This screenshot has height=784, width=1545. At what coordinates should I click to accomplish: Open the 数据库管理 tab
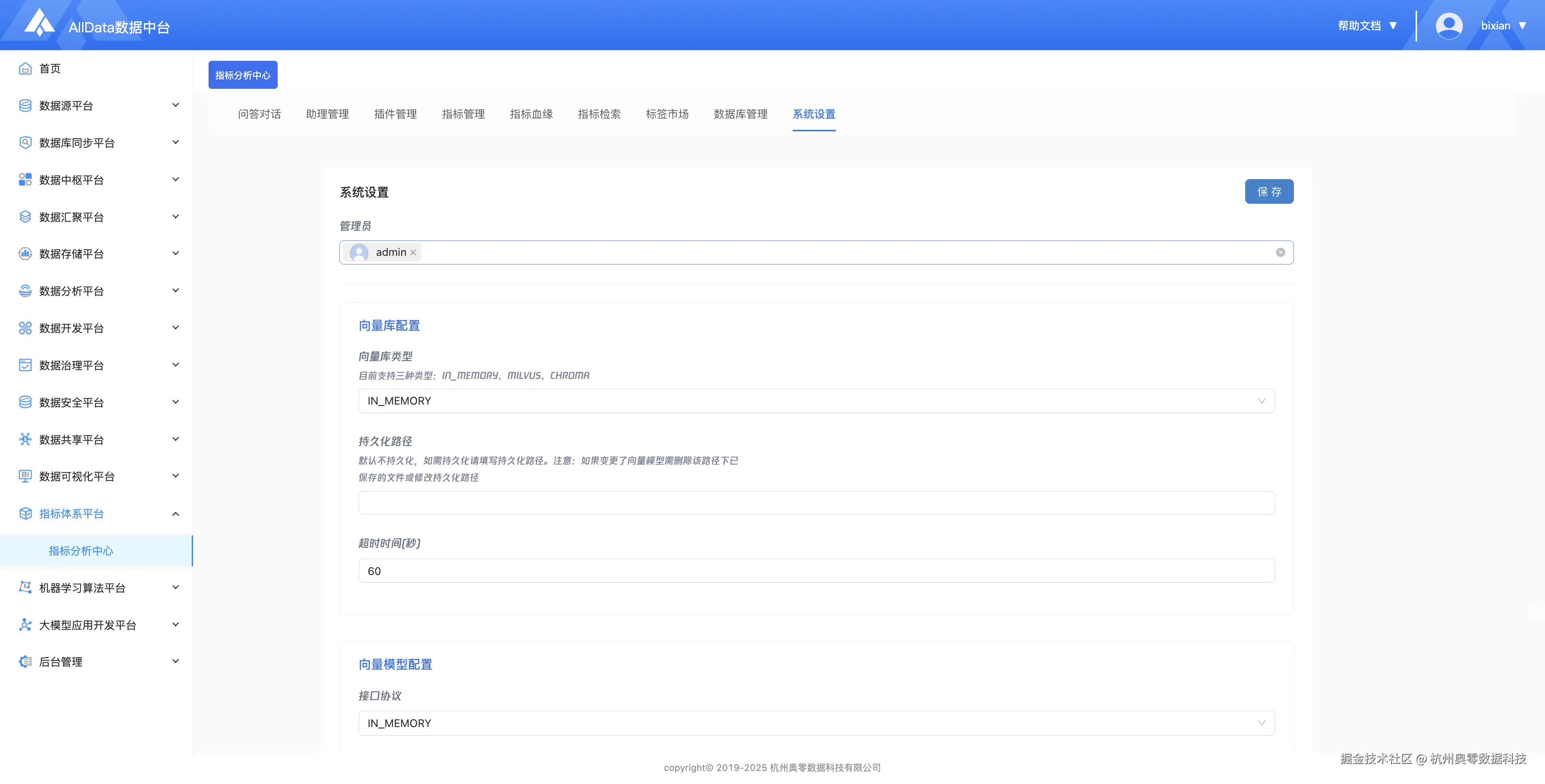tap(740, 114)
